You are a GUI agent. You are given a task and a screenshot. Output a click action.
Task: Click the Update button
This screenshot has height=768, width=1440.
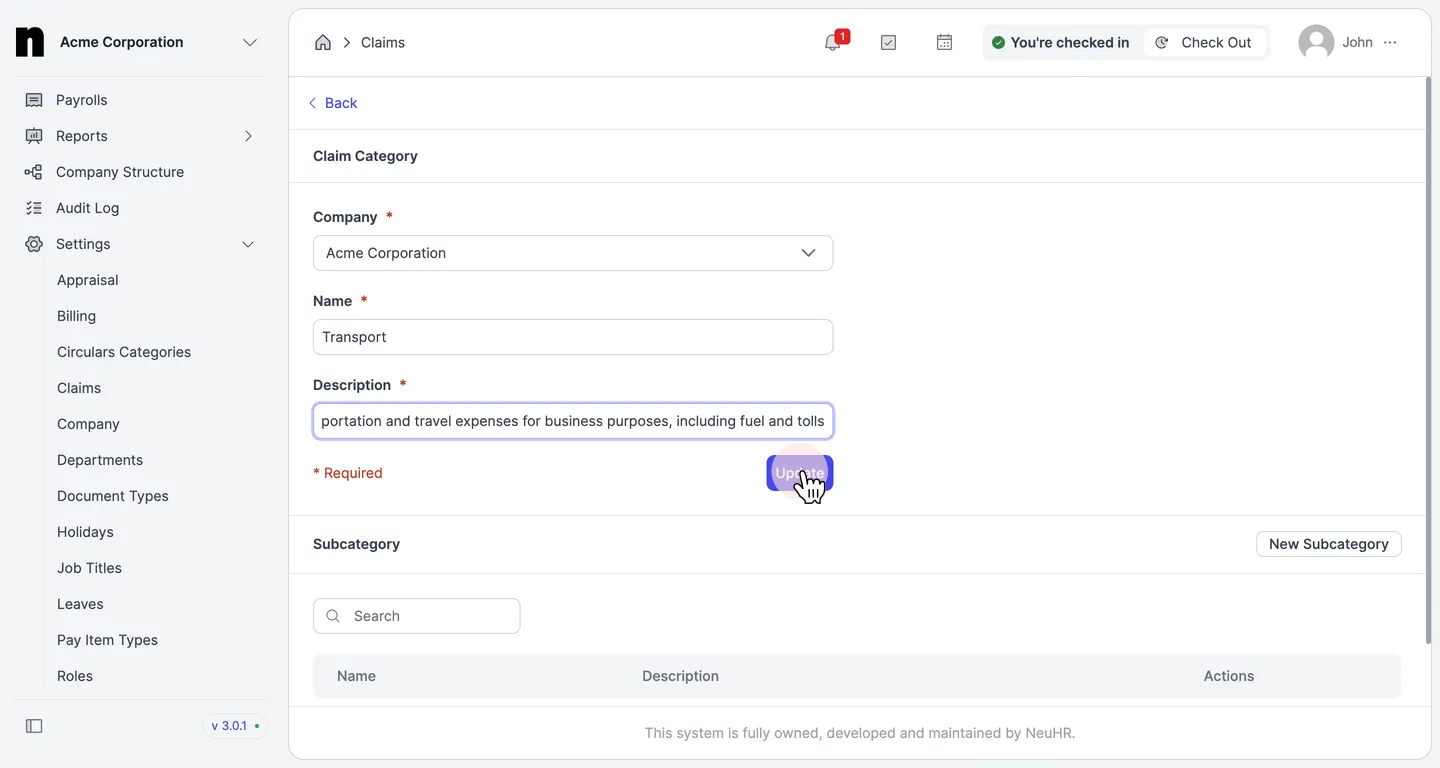(800, 473)
